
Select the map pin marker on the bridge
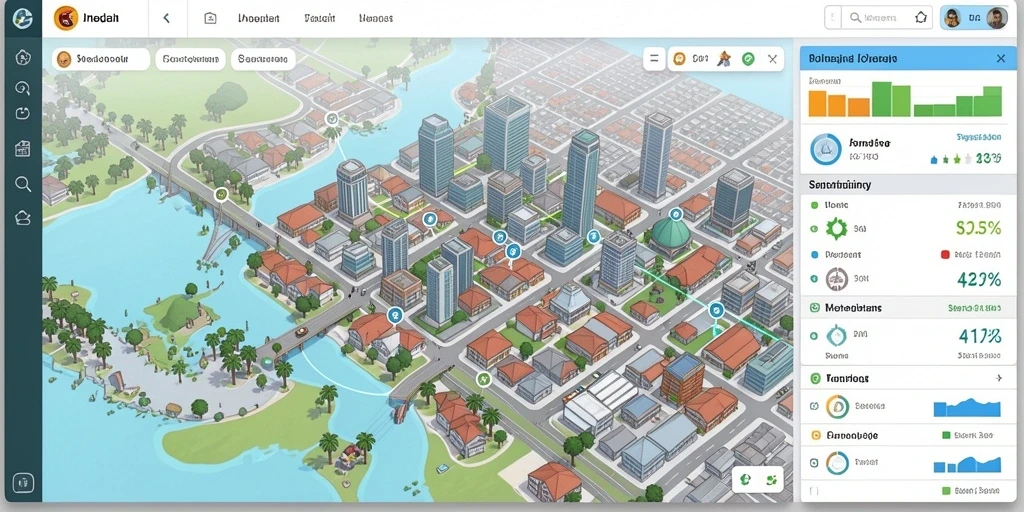click(x=221, y=193)
